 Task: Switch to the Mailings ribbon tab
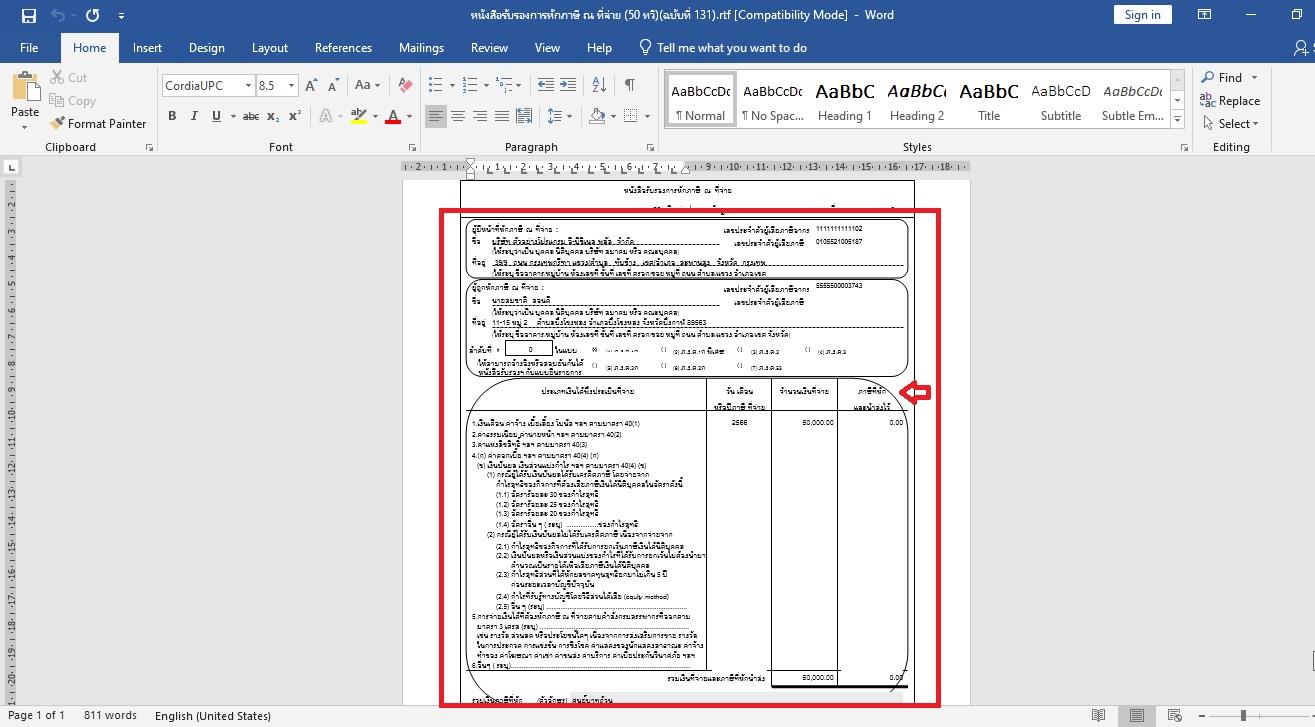pos(421,48)
